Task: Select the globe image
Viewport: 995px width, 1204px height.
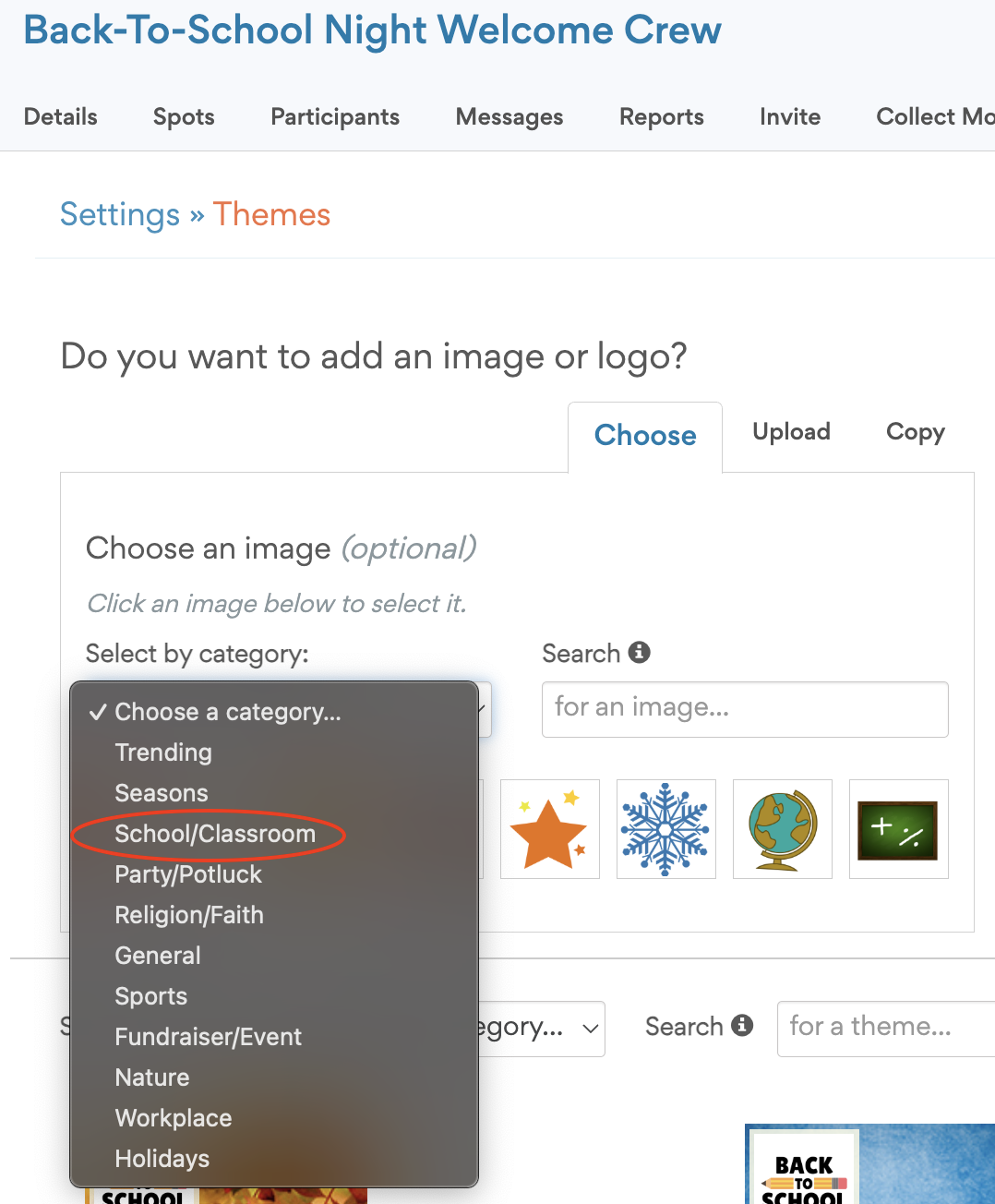Action: 783,828
